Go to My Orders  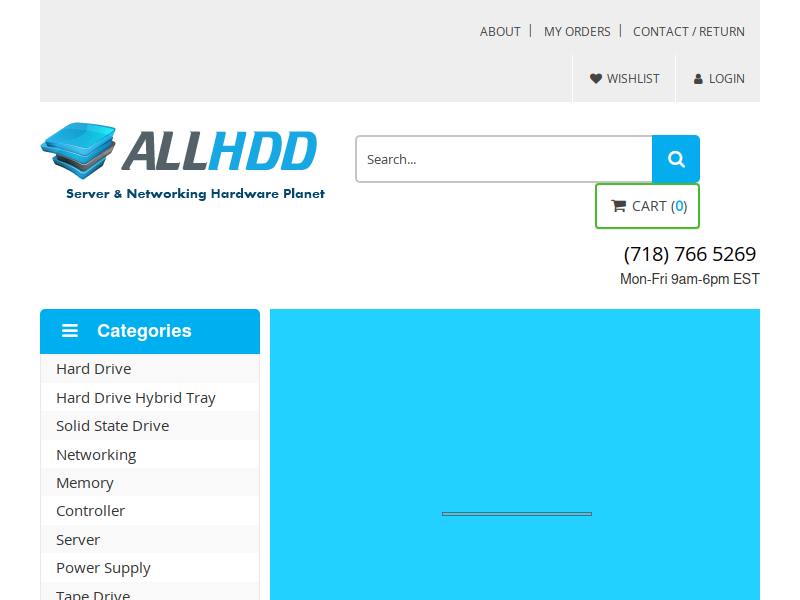tap(577, 32)
